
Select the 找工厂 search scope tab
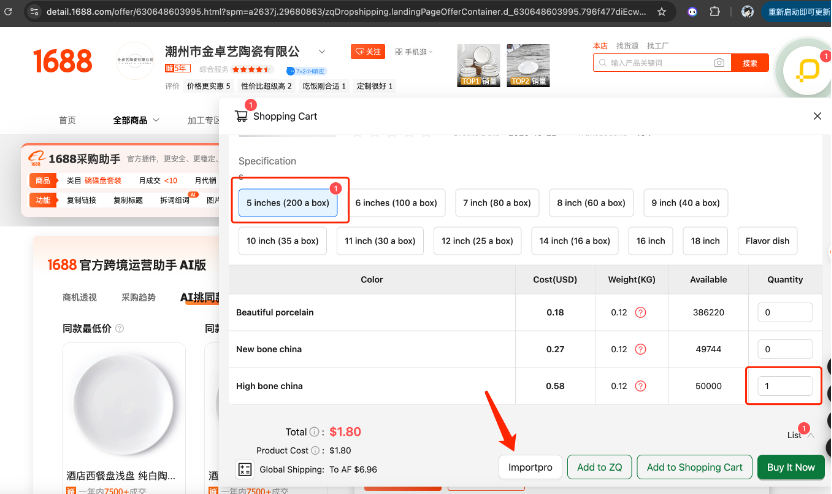[657, 46]
